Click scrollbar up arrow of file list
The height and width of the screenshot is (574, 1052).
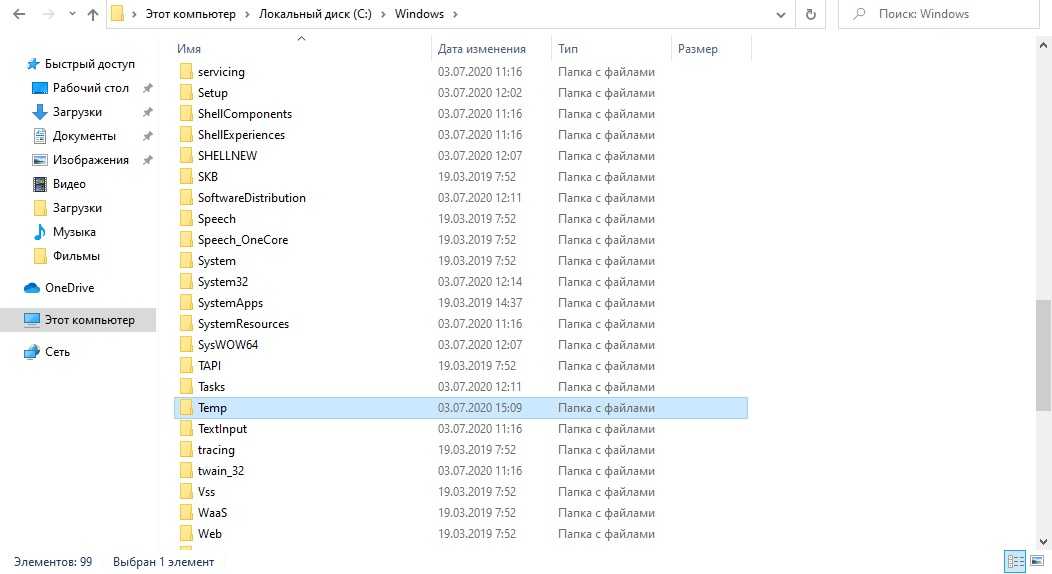click(x=1043, y=46)
